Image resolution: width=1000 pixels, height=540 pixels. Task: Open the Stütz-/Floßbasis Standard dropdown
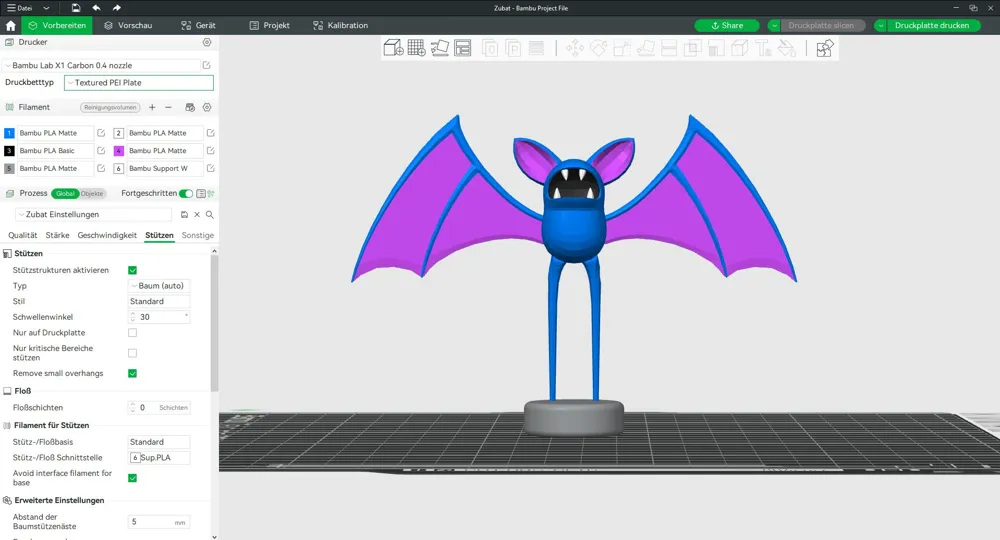(159, 442)
